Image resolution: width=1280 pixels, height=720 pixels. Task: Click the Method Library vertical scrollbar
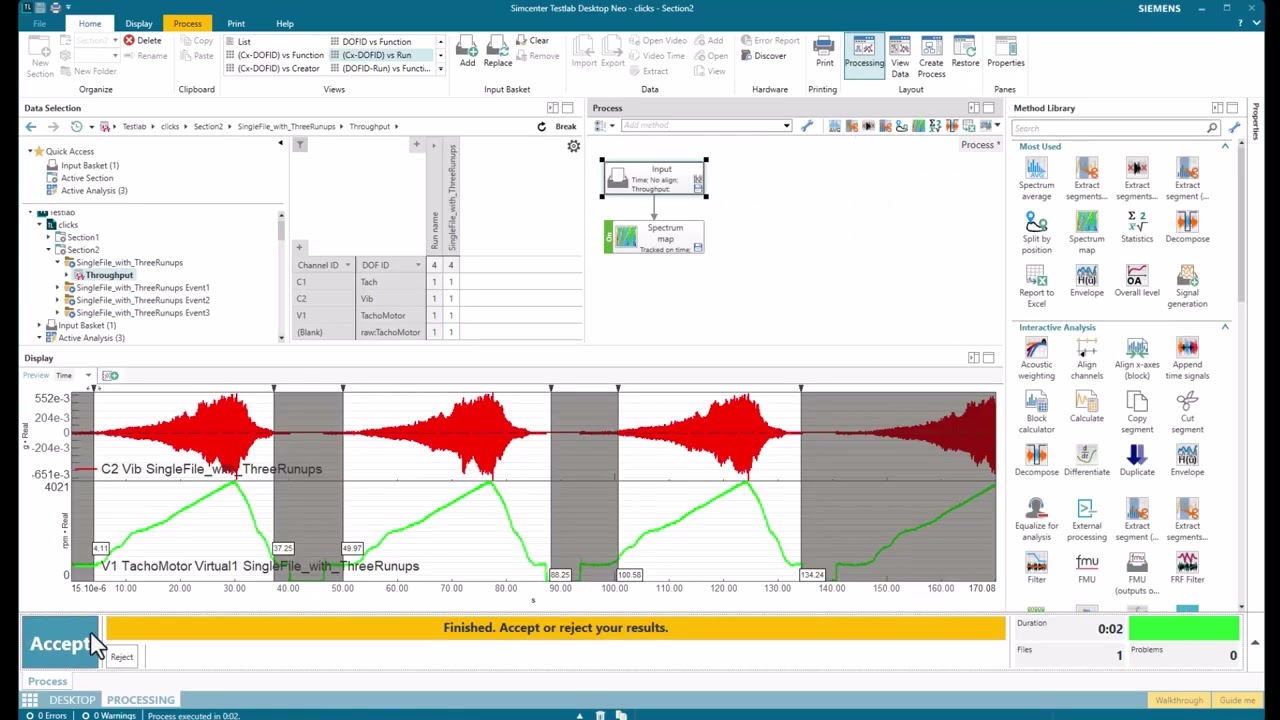coord(1241,220)
